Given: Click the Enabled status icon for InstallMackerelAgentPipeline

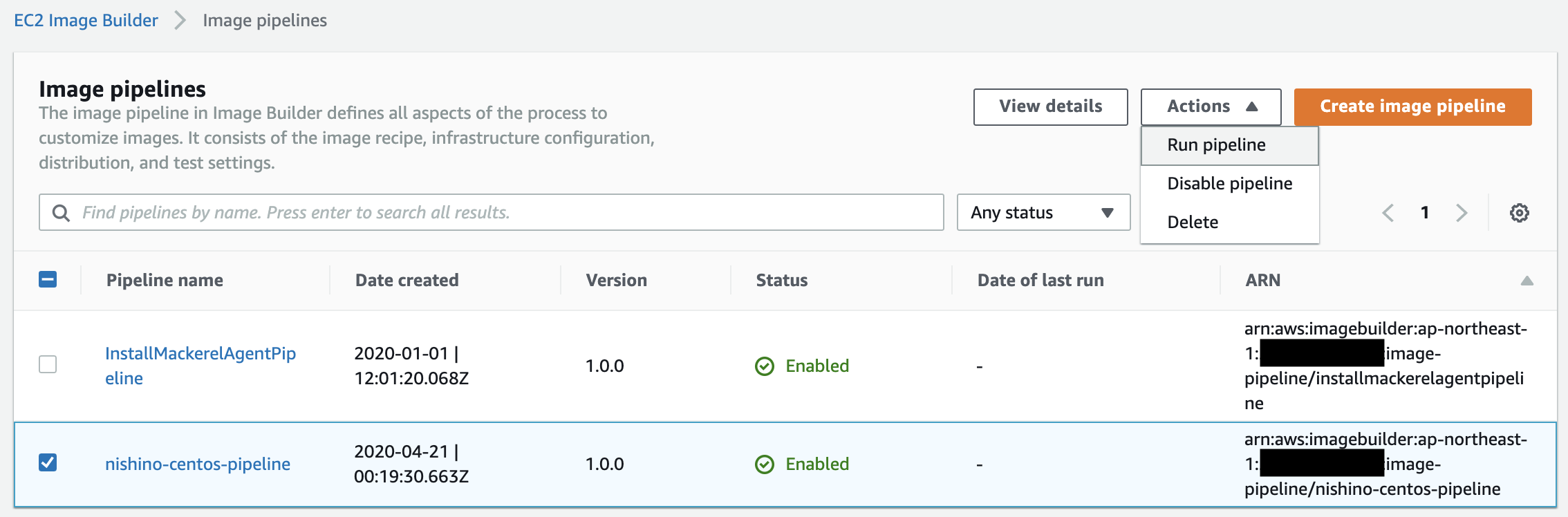Looking at the screenshot, I should [x=765, y=366].
